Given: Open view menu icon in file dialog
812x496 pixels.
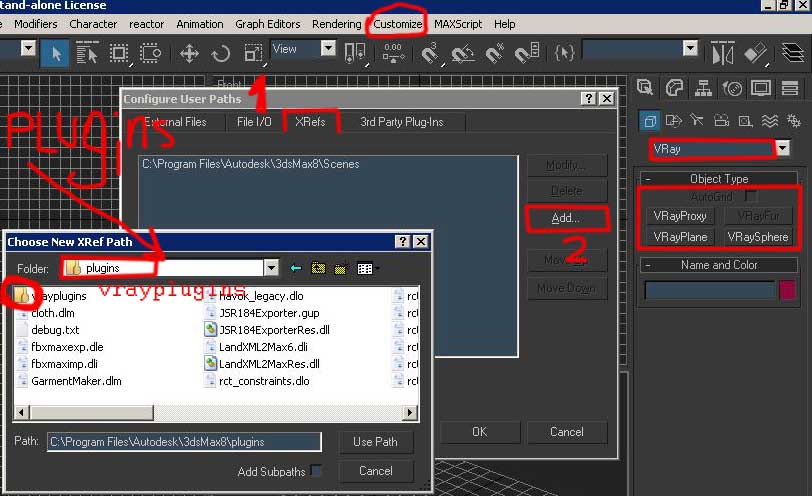Looking at the screenshot, I should tap(367, 268).
